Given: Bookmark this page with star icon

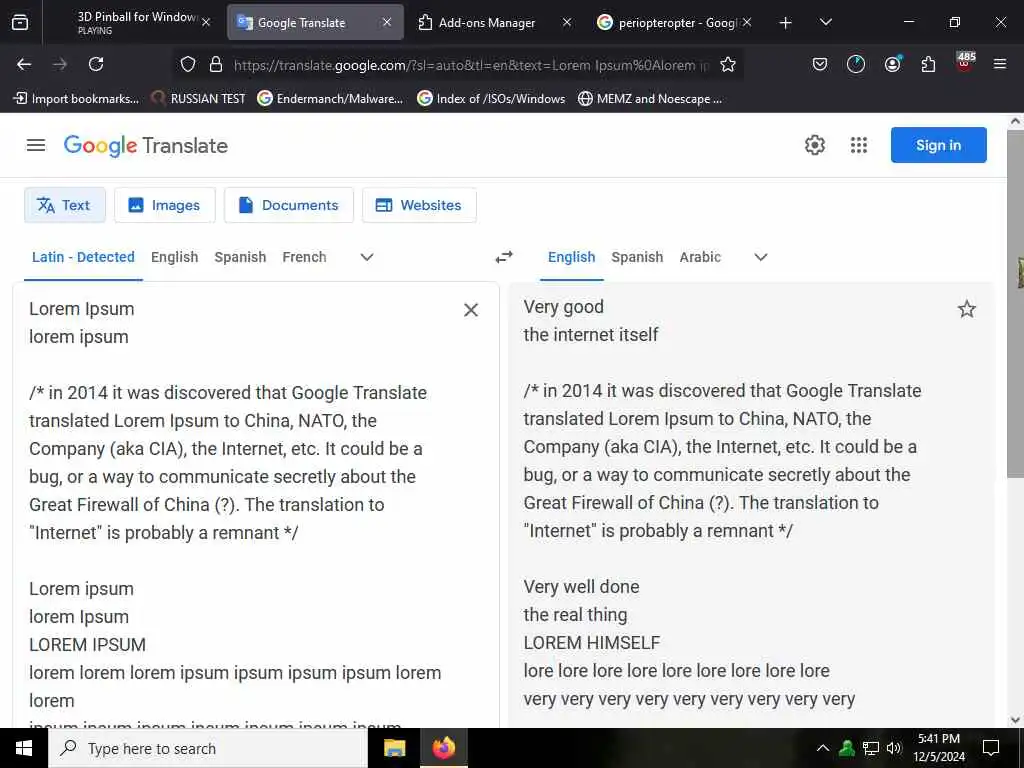Looking at the screenshot, I should tap(728, 64).
